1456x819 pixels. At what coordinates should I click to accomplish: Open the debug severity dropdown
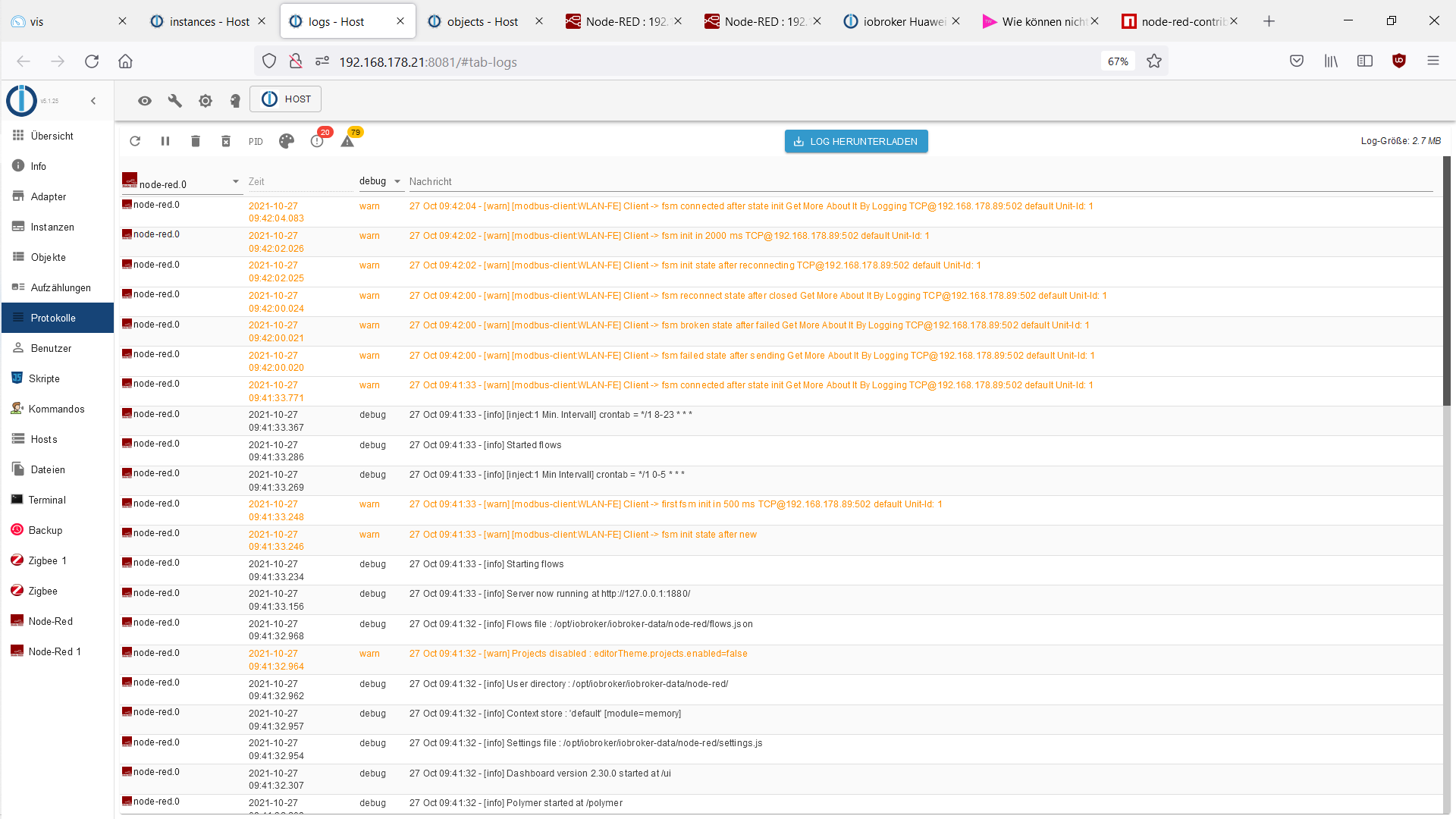pyautogui.click(x=380, y=181)
